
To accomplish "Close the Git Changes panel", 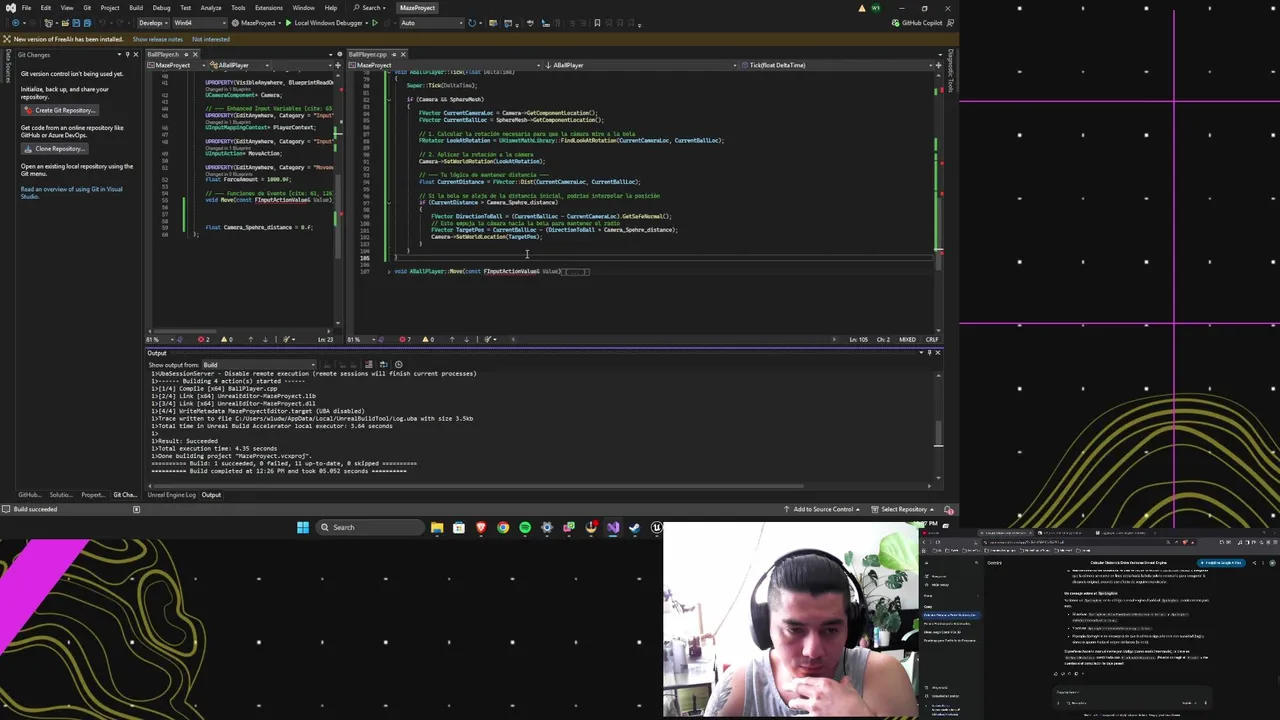I will [137, 55].
